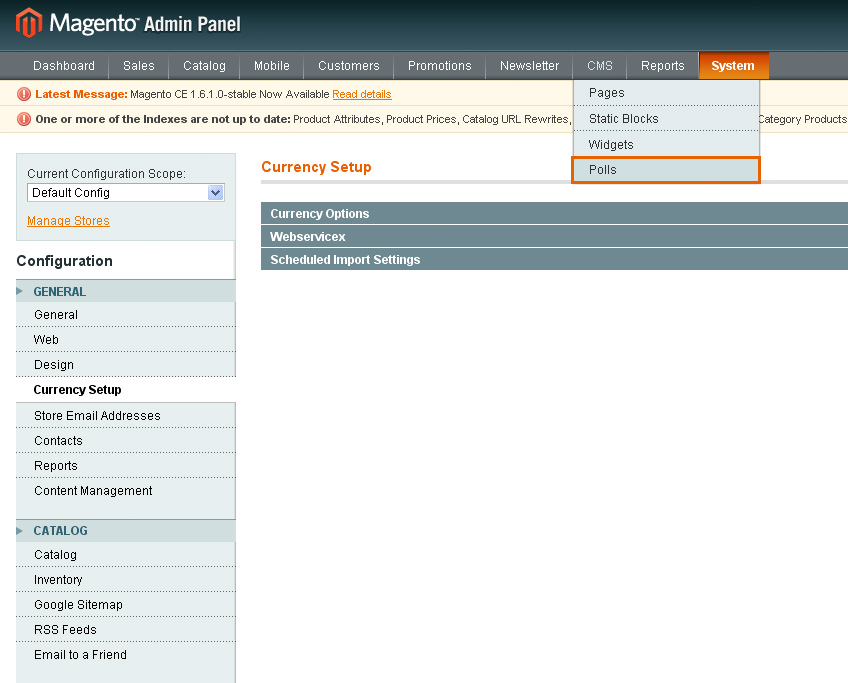Screen dimensions: 848x683
Task: Open Google Sitemap settings
Action: [126, 604]
